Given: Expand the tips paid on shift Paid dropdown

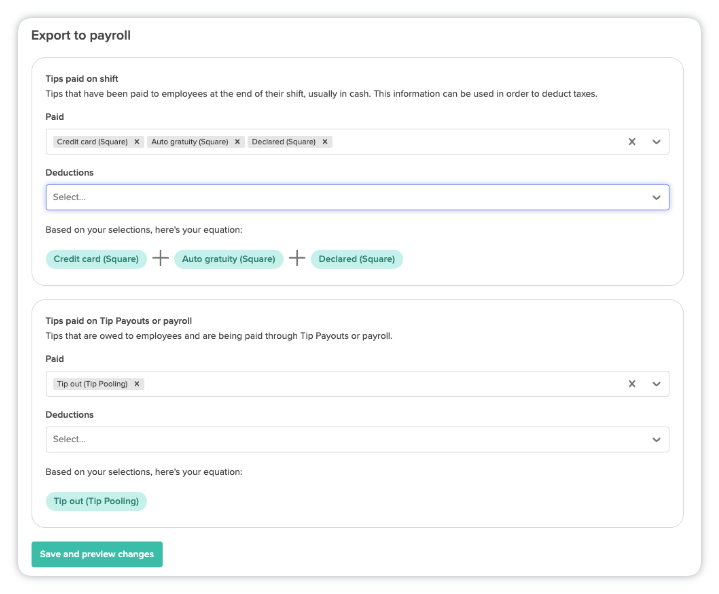Looking at the screenshot, I should tap(656, 142).
